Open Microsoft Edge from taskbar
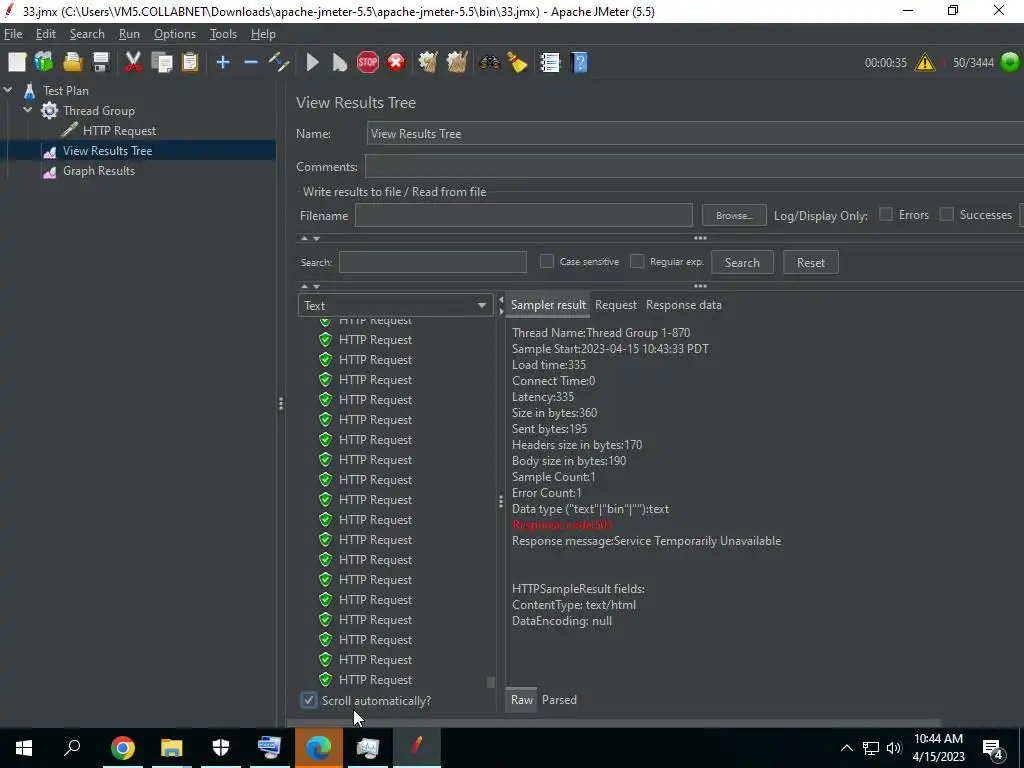This screenshot has width=1024, height=768. [319, 748]
